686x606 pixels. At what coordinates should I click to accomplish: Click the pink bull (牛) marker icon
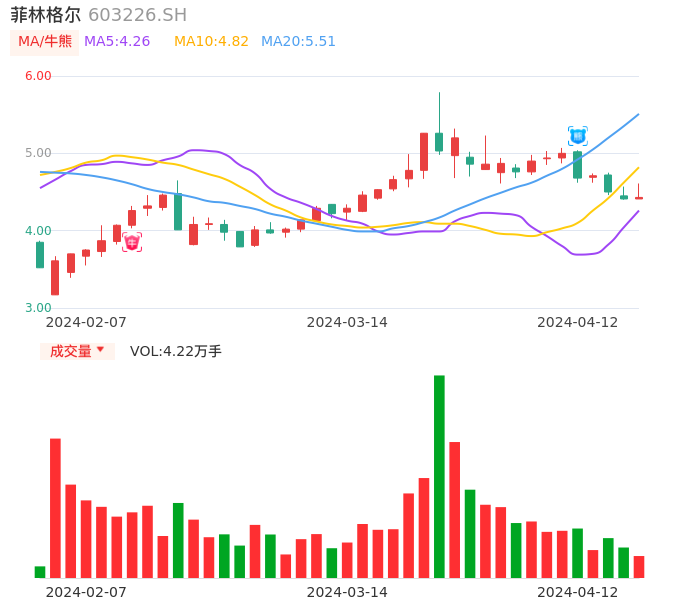132,242
